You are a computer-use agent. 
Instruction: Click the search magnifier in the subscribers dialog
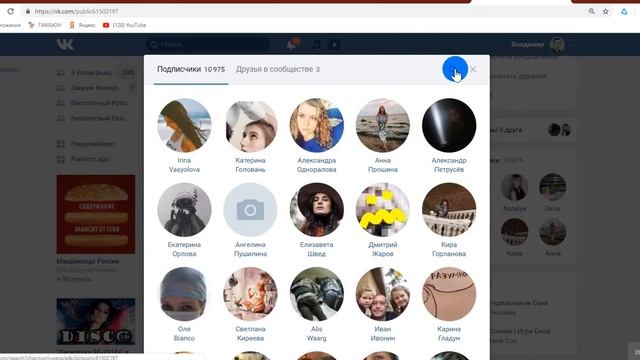(455, 69)
